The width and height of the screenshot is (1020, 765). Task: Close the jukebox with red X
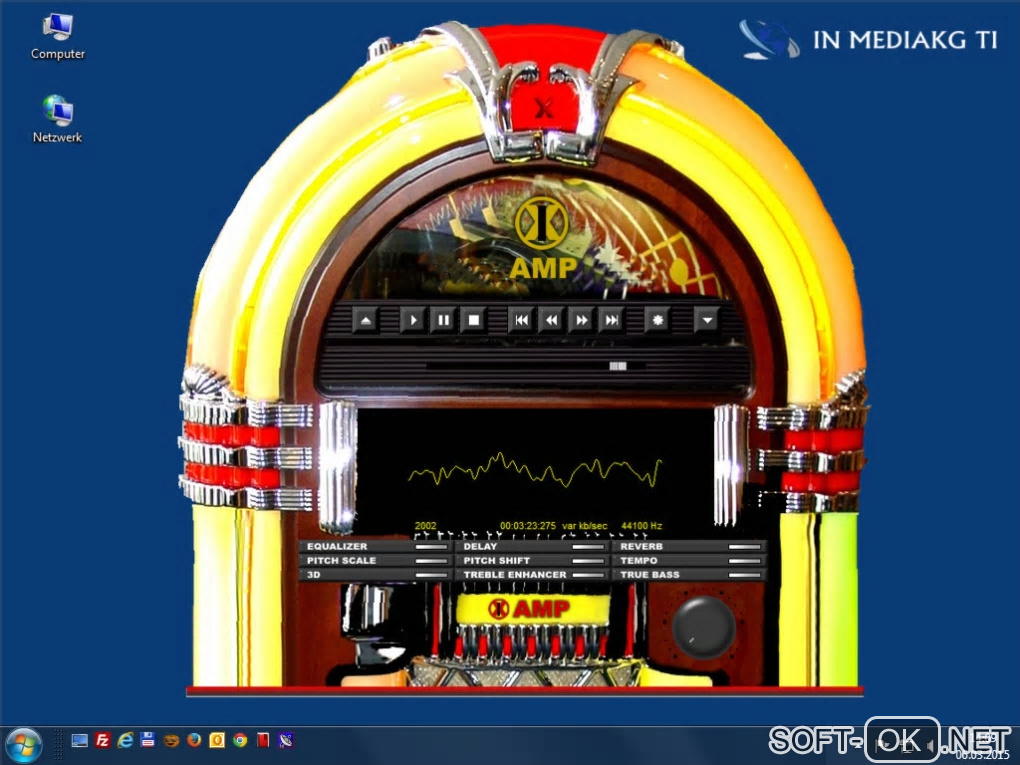click(544, 108)
